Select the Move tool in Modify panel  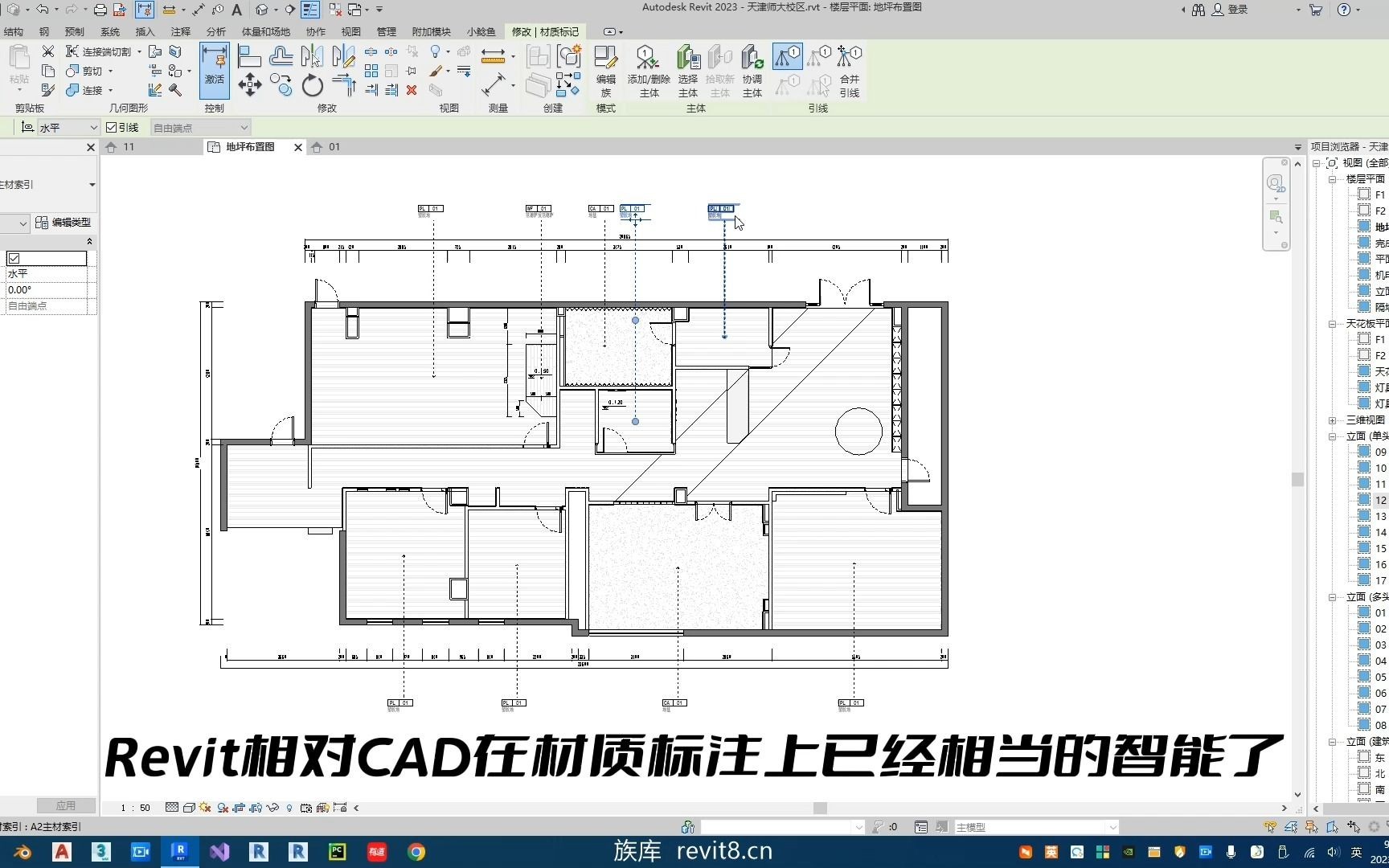pos(250,84)
